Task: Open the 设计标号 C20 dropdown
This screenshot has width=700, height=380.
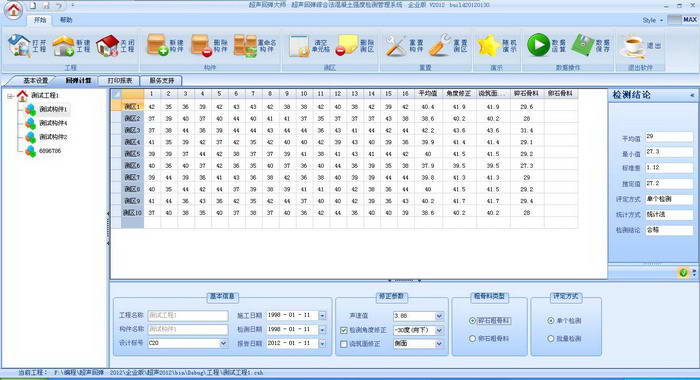Action: coord(223,343)
